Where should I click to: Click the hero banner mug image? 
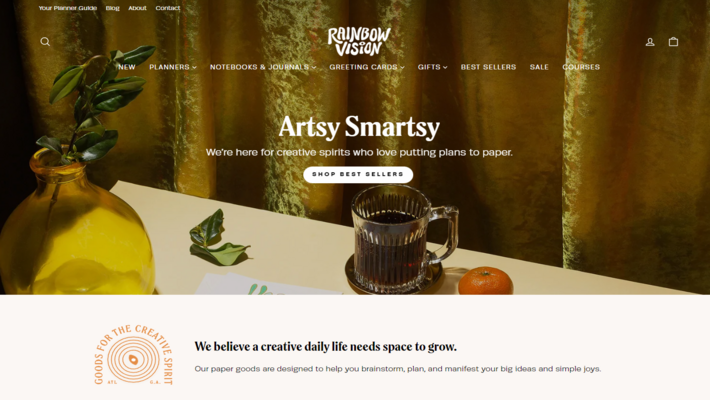[x=403, y=239]
